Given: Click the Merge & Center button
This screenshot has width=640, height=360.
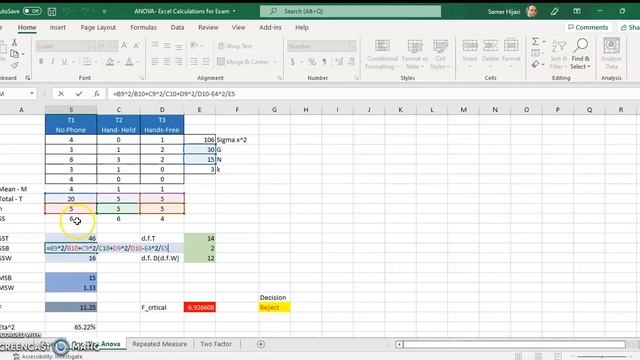Looking at the screenshot, I should [x=243, y=62].
